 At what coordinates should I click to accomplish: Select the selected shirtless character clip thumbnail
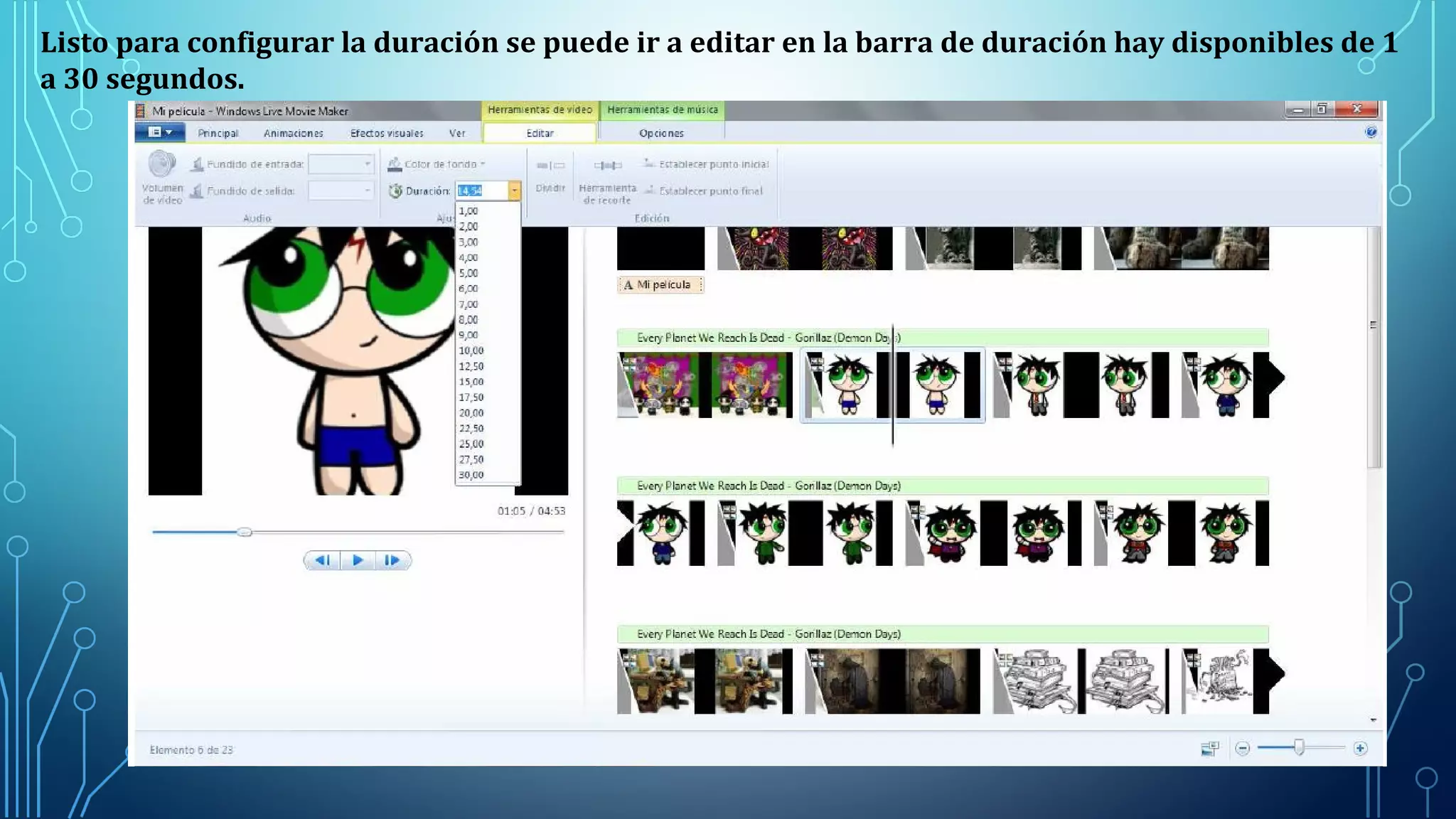click(892, 385)
